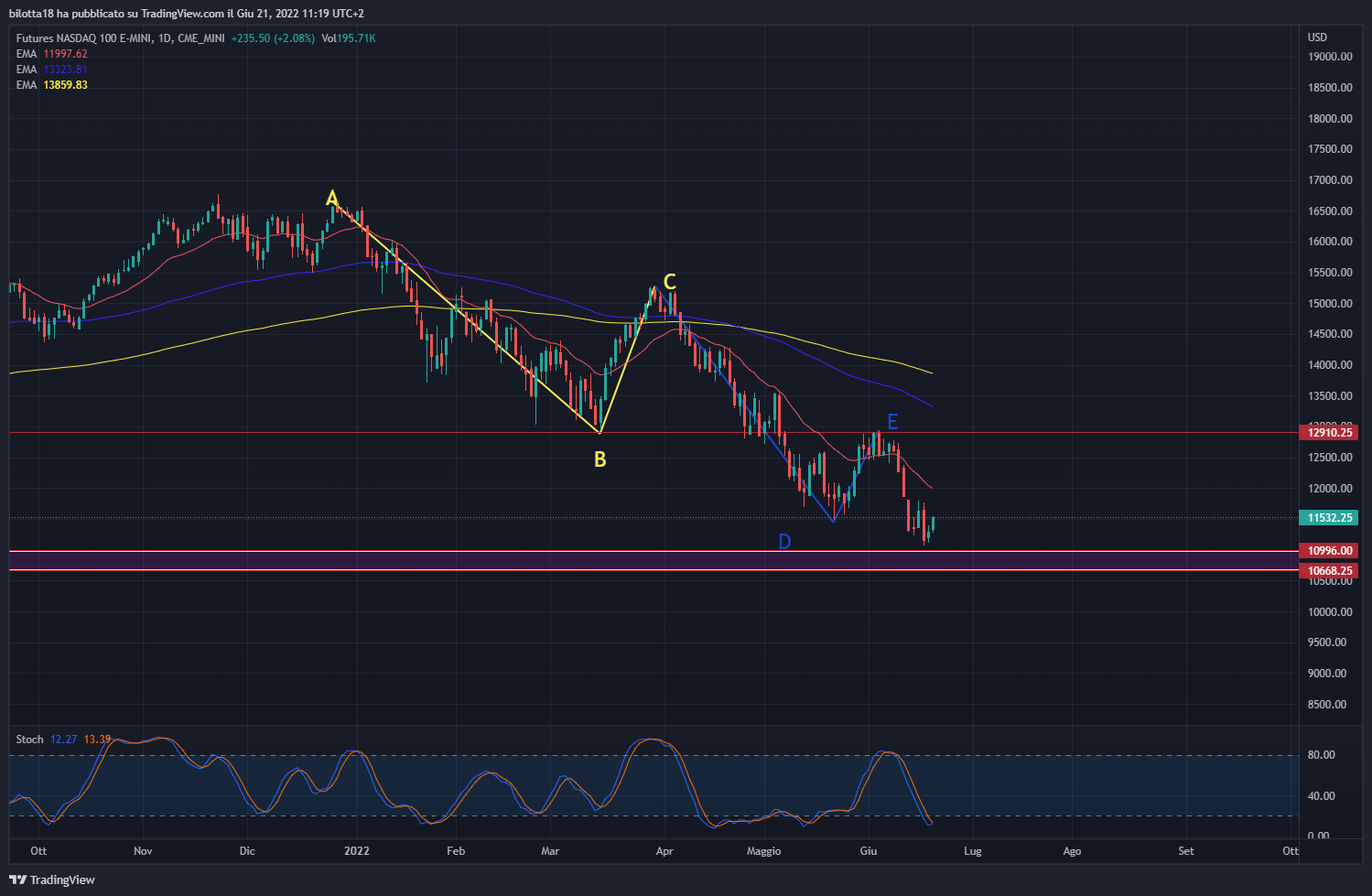Click the 80.00 stochastic axis level
This screenshot has width=1372, height=896.
point(1321,755)
